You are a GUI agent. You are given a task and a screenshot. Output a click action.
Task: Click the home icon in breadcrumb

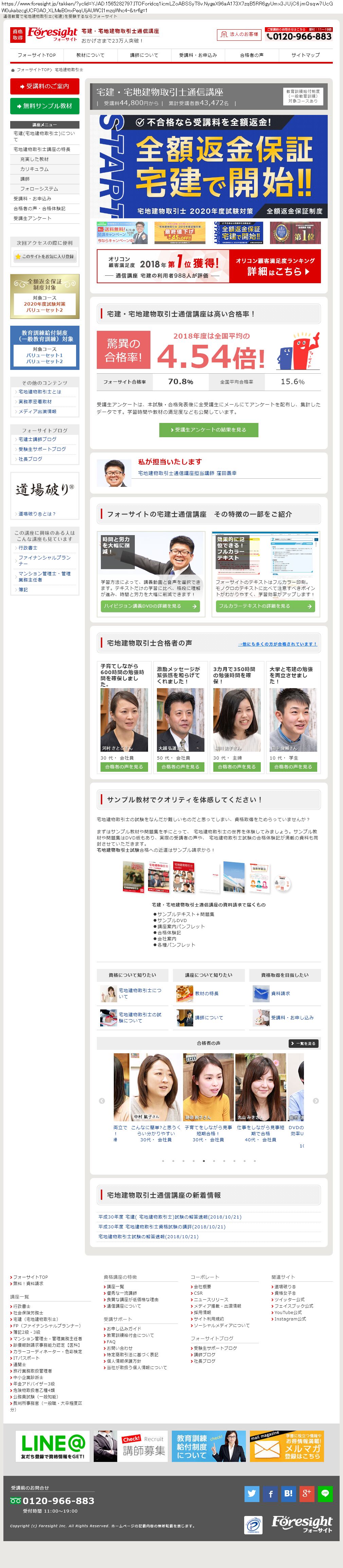(13, 70)
